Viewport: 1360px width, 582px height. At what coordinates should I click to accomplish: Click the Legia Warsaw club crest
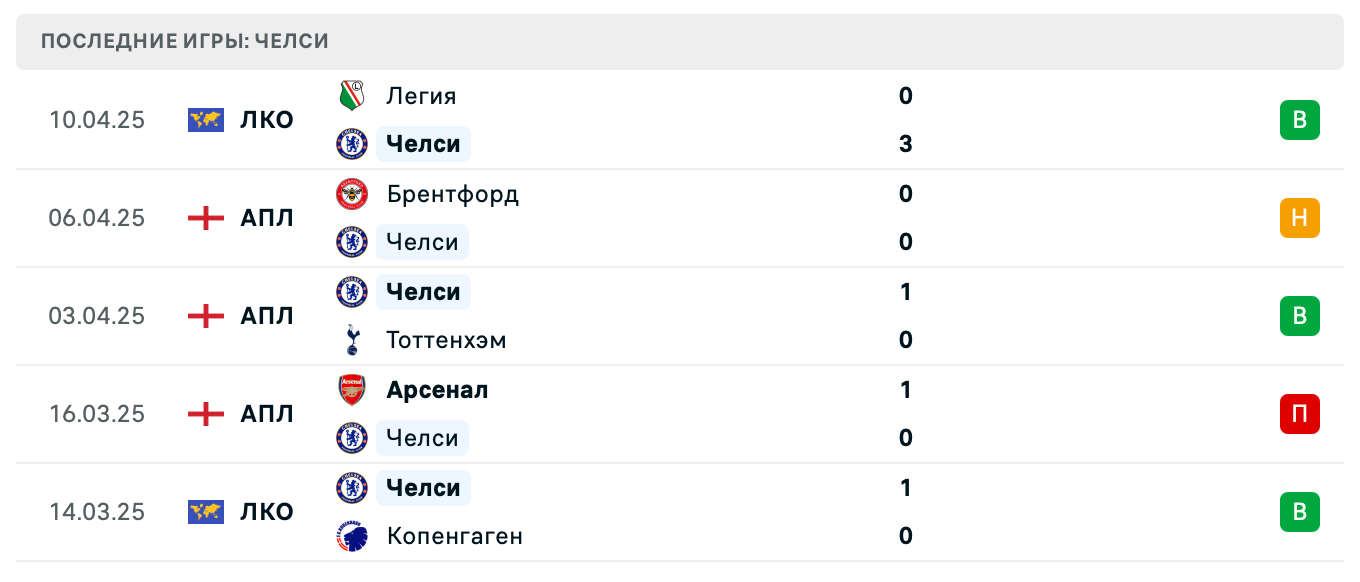tap(352, 96)
